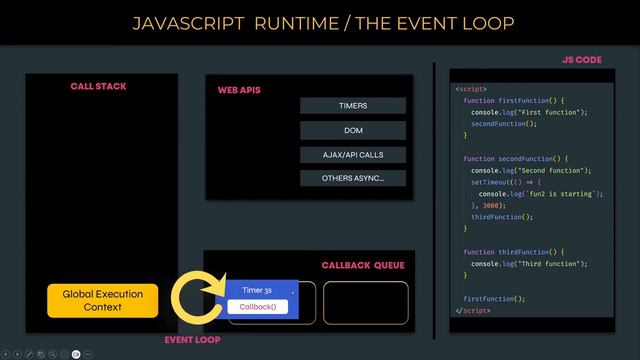This screenshot has height=360, width=640.
Task: Click the closing </script> tag line
Action: click(x=473, y=311)
